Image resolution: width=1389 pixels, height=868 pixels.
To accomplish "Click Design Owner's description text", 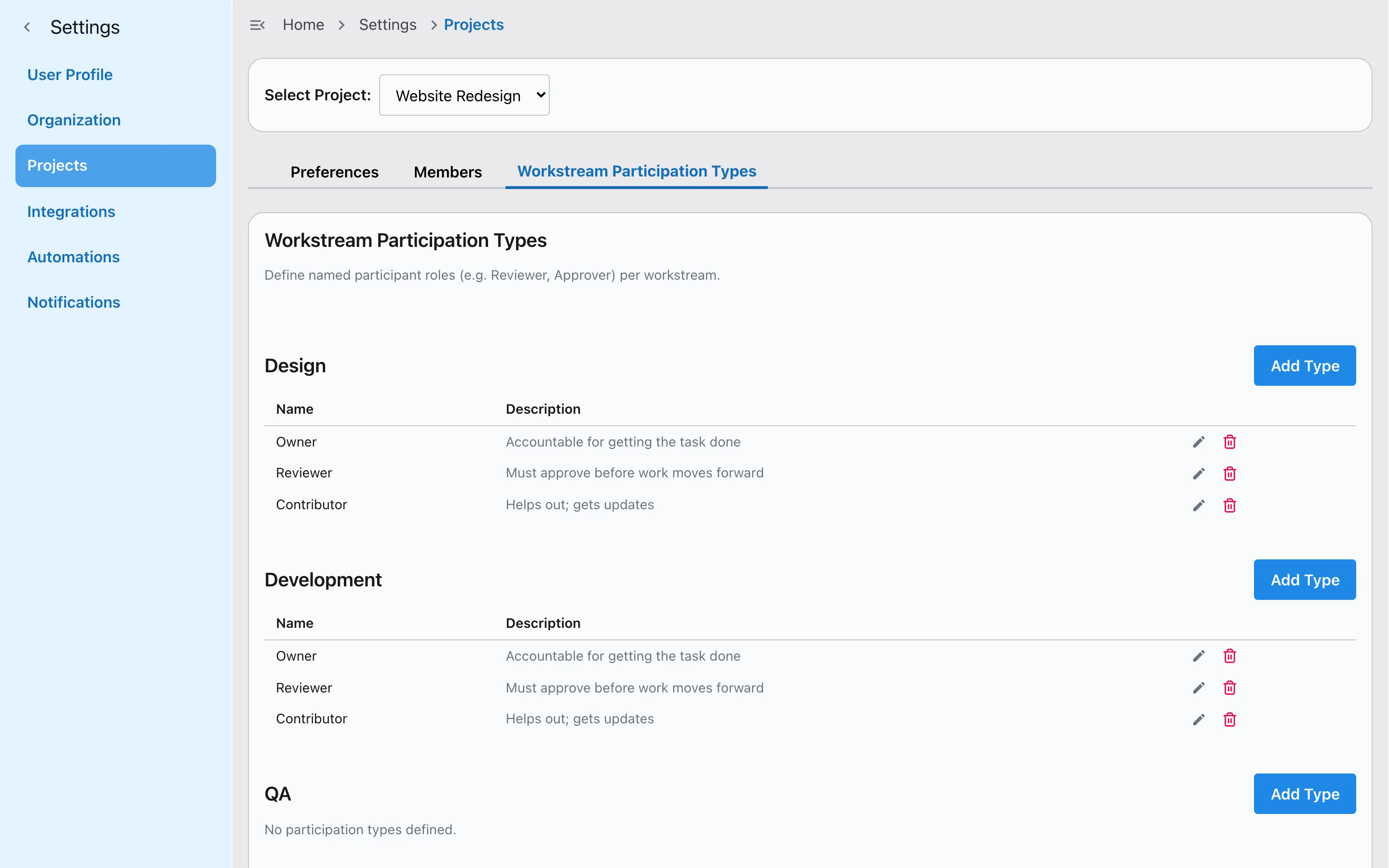I will [x=623, y=442].
